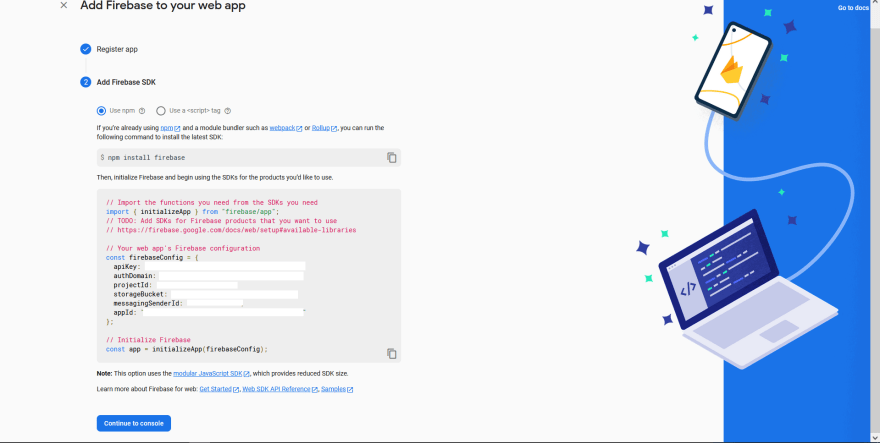Click the Add Firebase to your web app heading
Image resolution: width=880 pixels, height=443 pixels.
click(163, 6)
